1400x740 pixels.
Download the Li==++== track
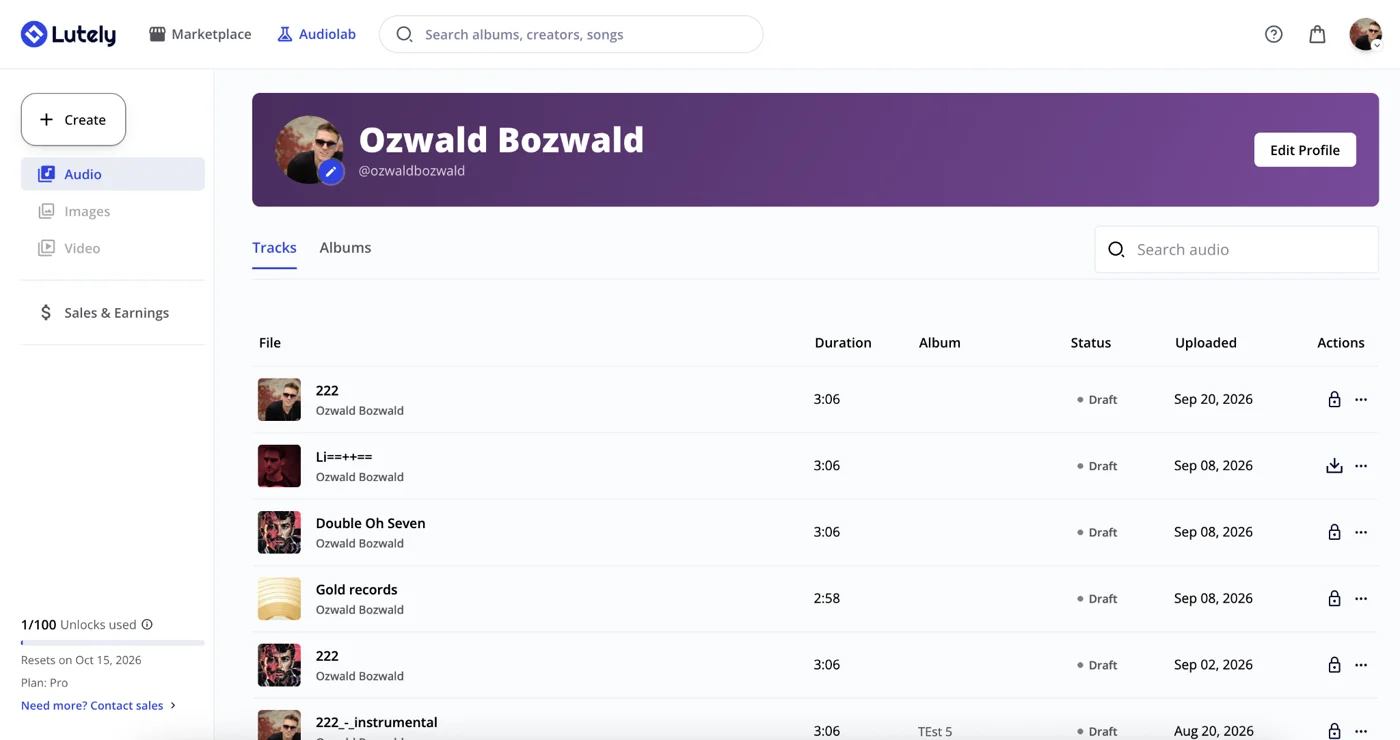point(1334,465)
